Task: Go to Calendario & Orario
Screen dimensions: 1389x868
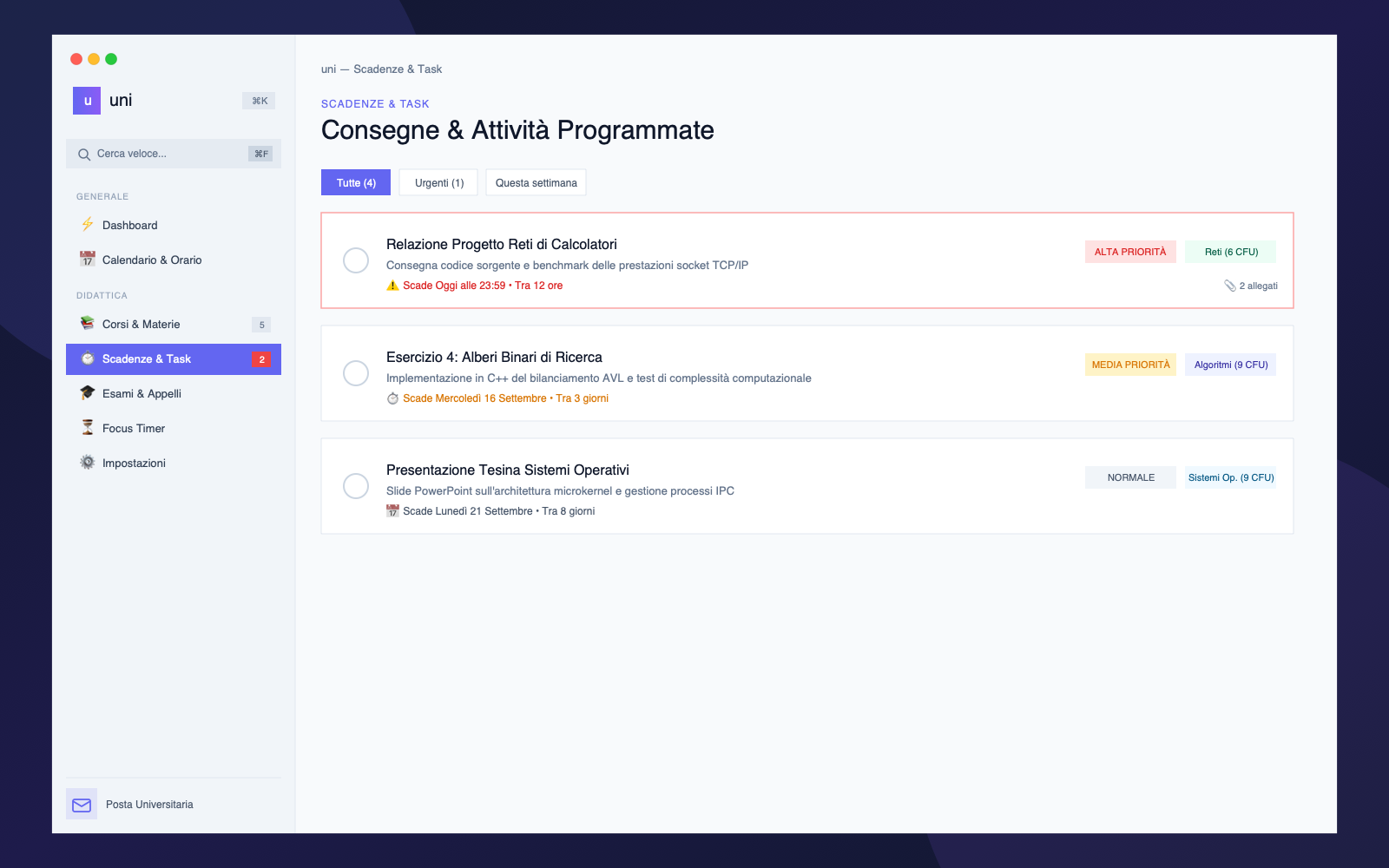Action: click(x=174, y=260)
